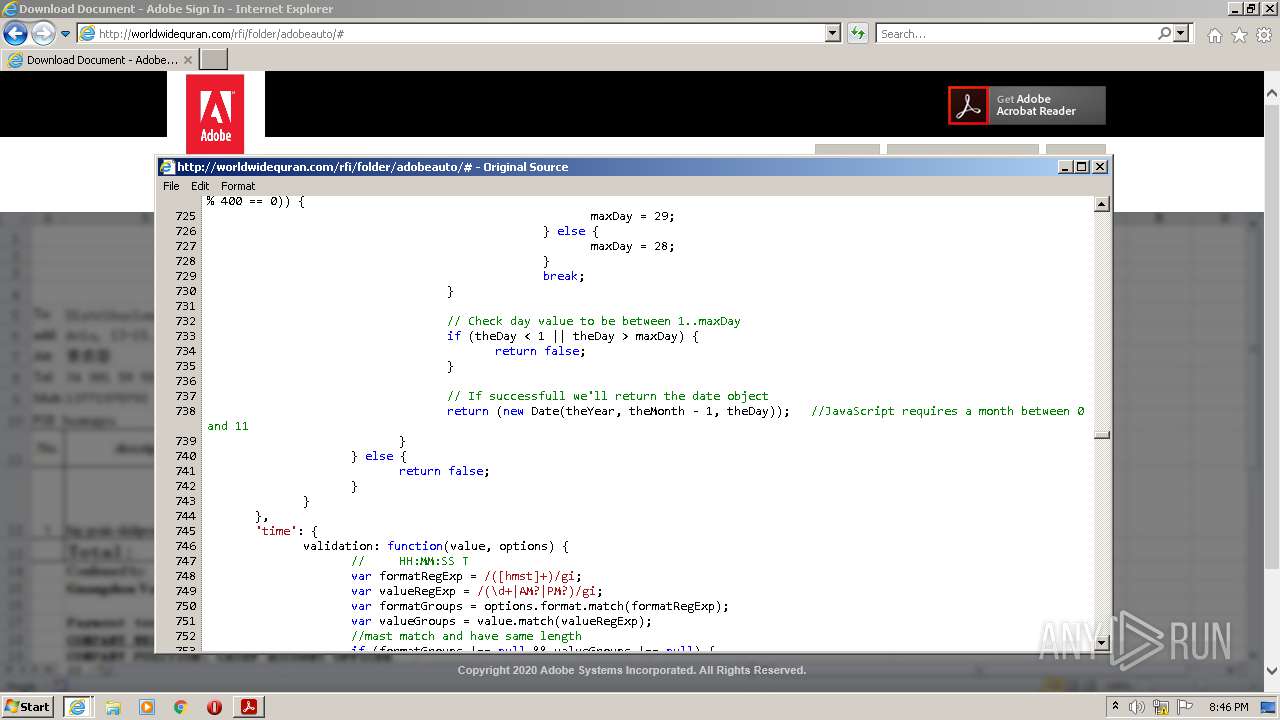
Task: Open the red Opera taskbar icon
Action: (214, 706)
